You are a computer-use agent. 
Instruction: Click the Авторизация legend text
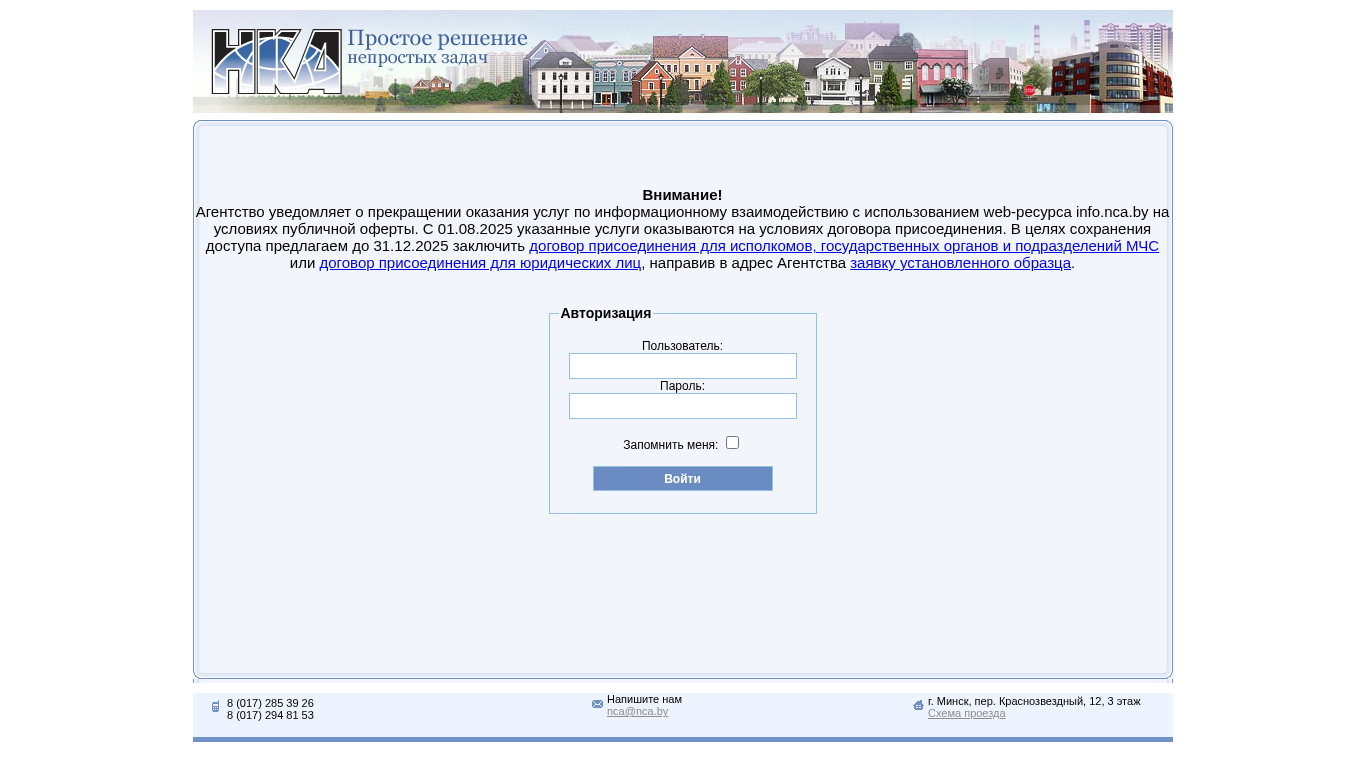606,313
